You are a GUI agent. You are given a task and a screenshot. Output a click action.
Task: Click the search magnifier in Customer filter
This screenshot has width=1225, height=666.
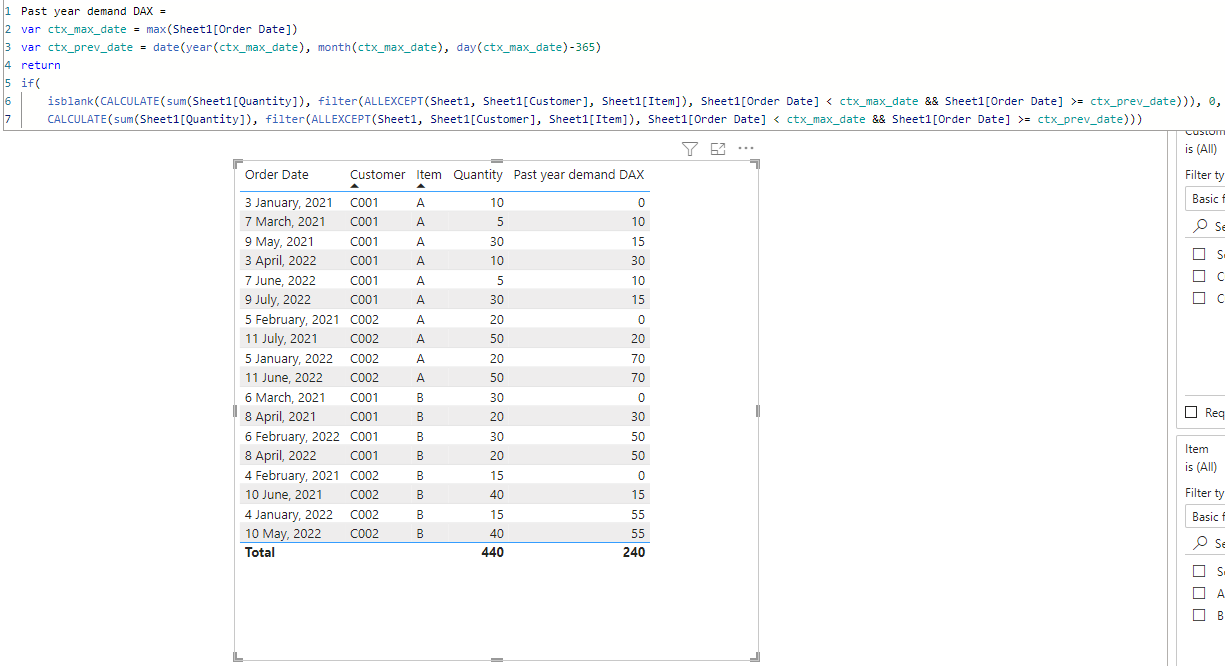1201,226
